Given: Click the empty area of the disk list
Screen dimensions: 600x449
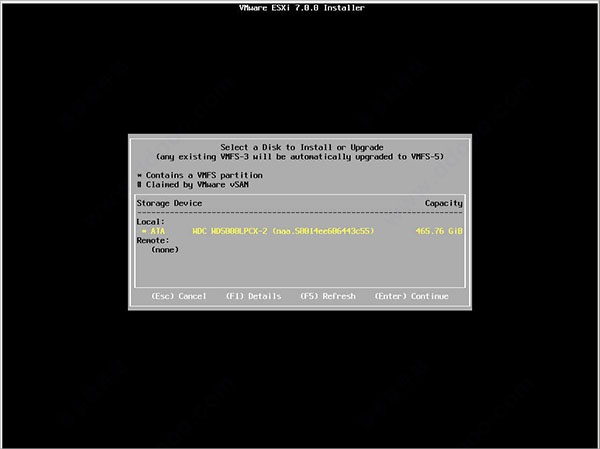Looking at the screenshot, I should pyautogui.click(x=300, y=268).
